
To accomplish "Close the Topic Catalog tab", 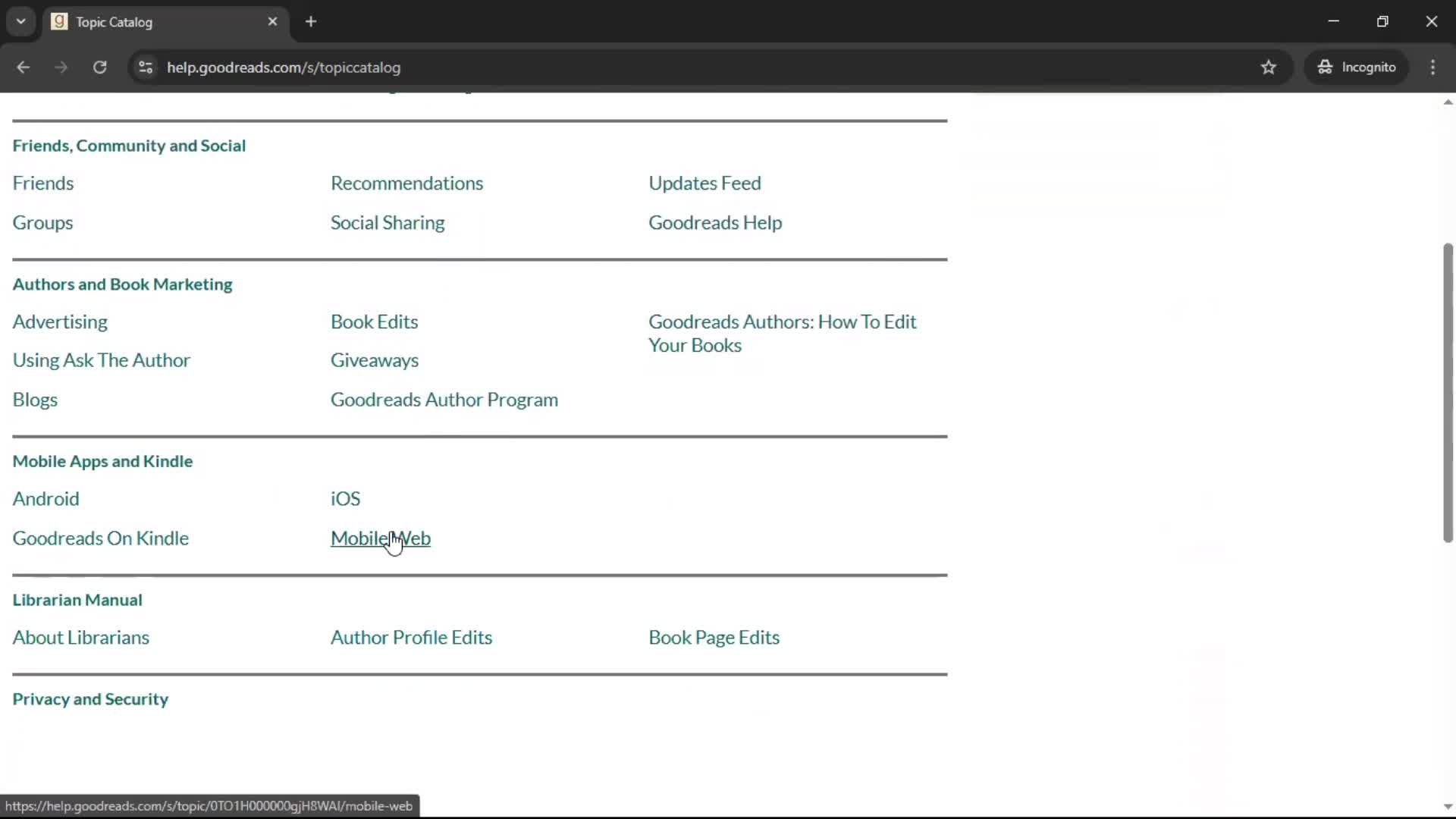I will coord(272,22).
